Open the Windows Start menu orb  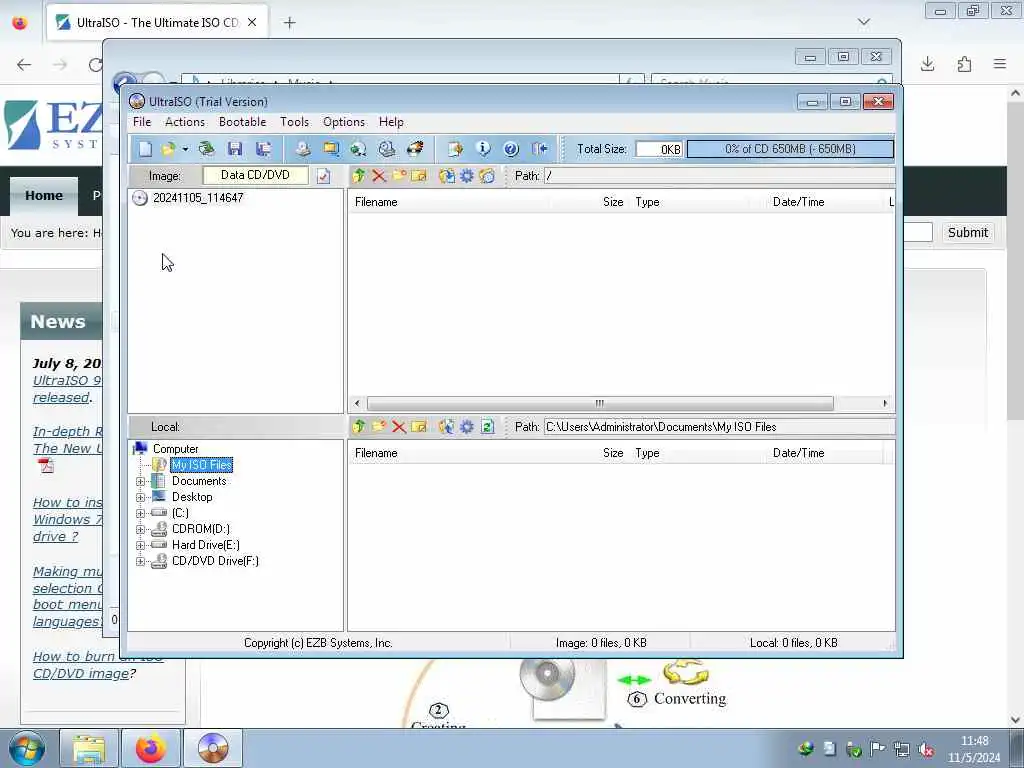27,748
